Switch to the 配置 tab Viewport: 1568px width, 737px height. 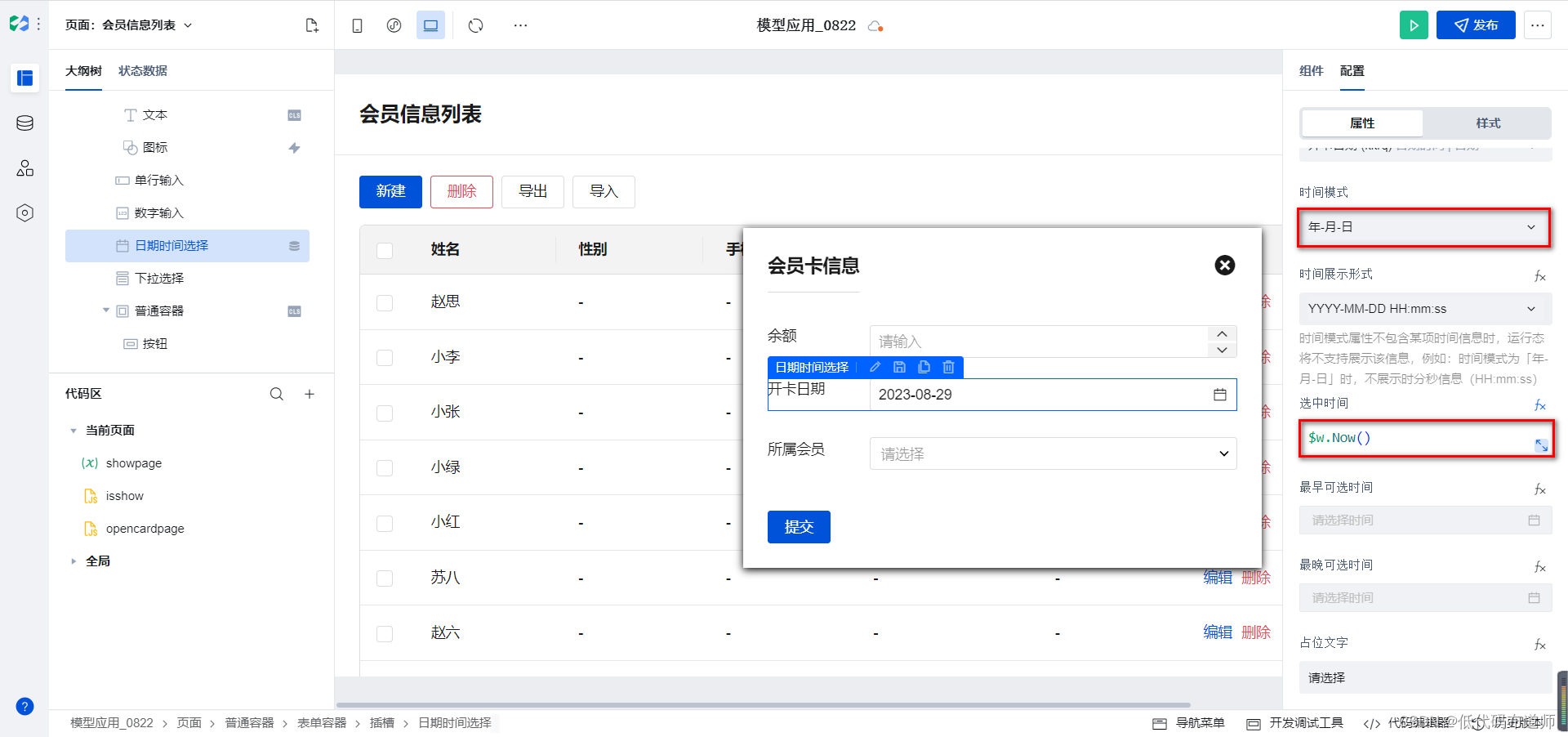[1352, 71]
